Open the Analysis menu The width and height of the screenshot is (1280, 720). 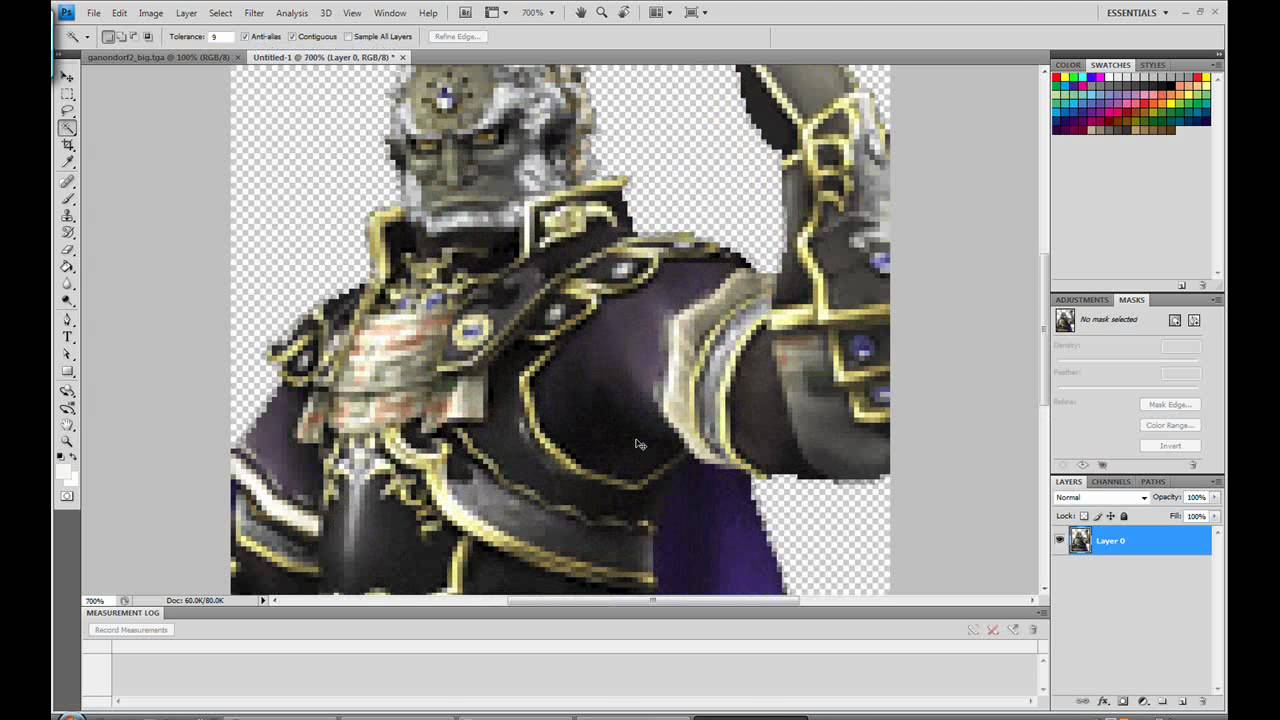point(292,13)
